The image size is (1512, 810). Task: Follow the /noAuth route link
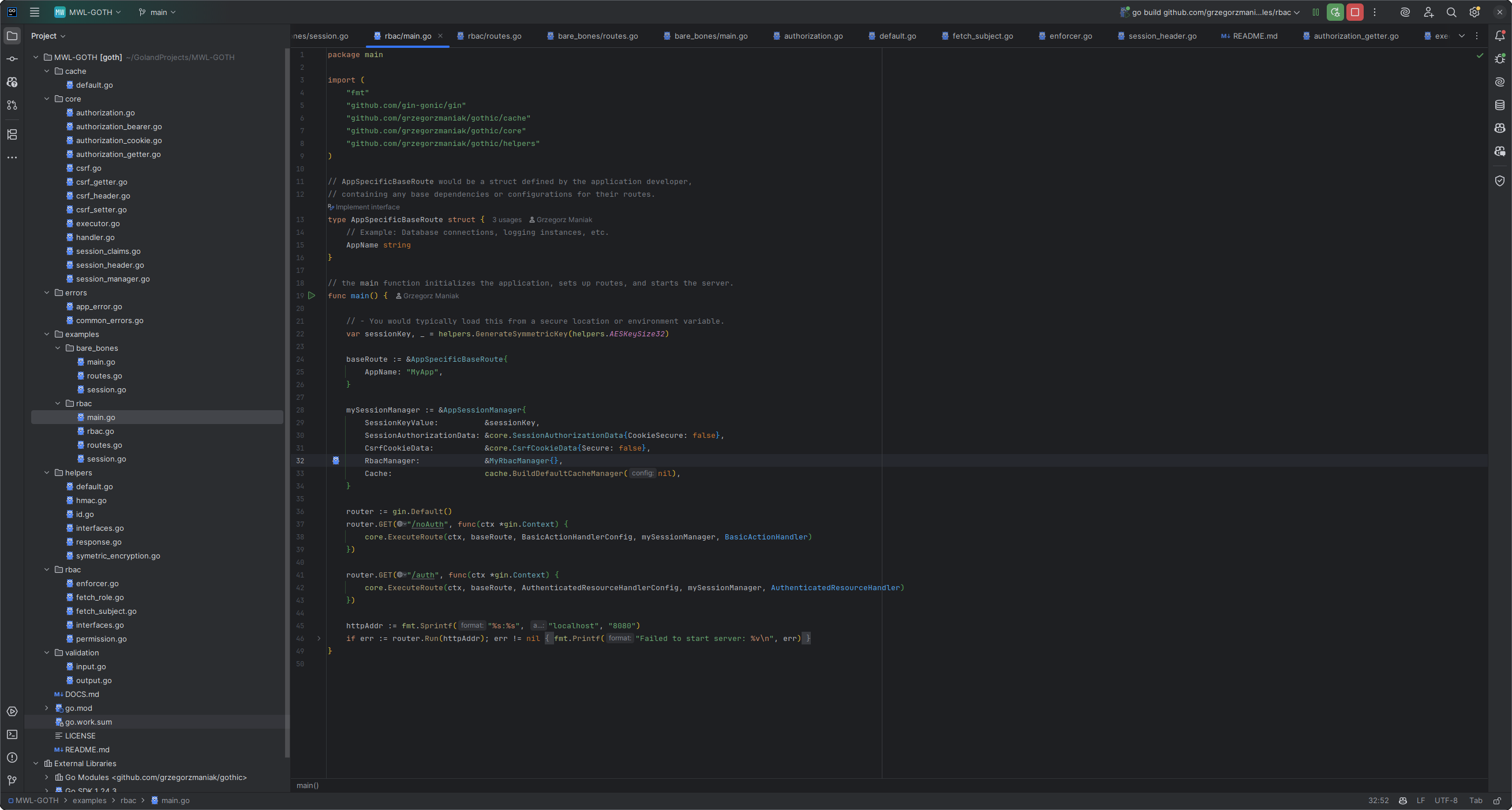pyautogui.click(x=426, y=524)
